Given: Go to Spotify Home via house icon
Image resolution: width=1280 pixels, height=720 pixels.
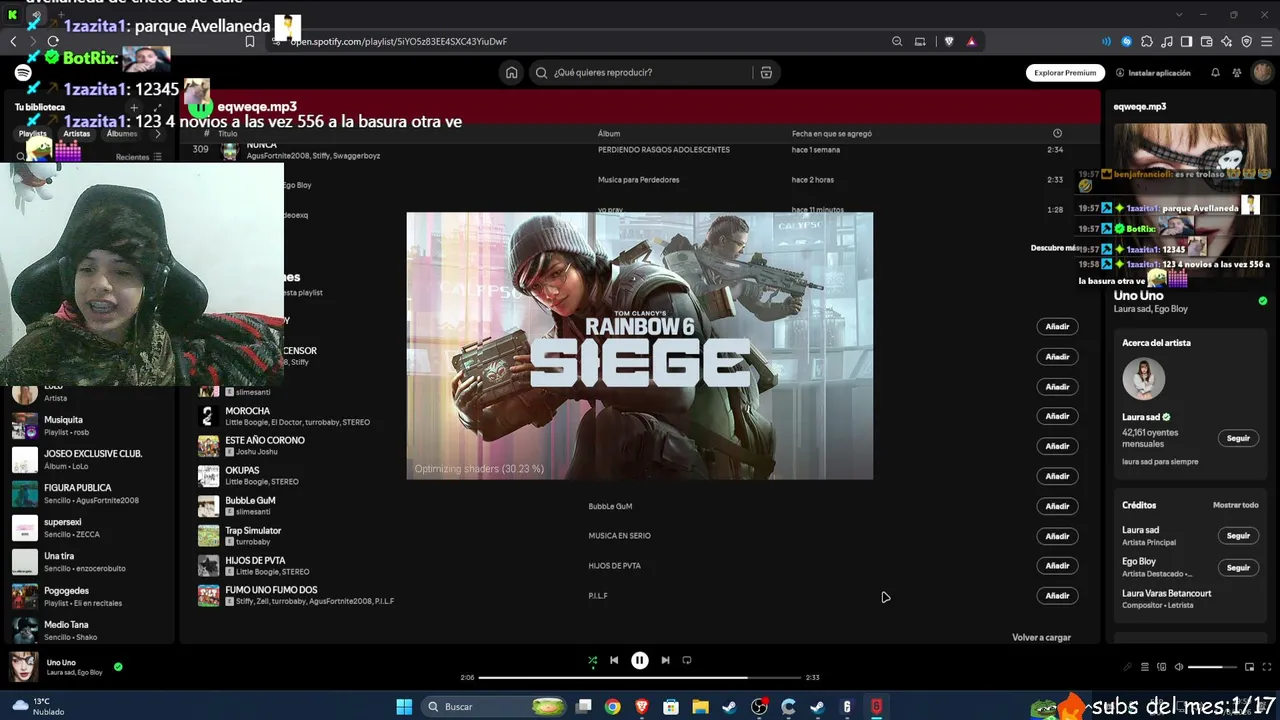Looking at the screenshot, I should point(512,72).
